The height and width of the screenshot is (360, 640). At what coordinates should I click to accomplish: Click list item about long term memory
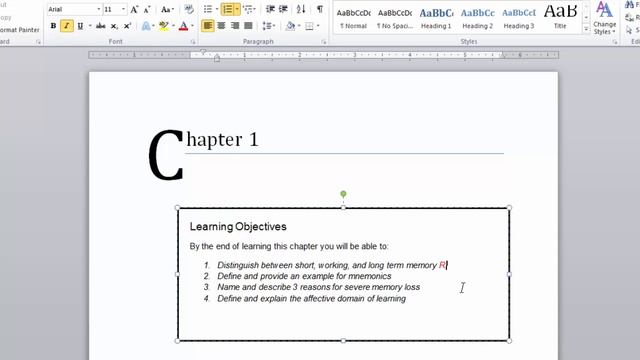tap(327, 265)
